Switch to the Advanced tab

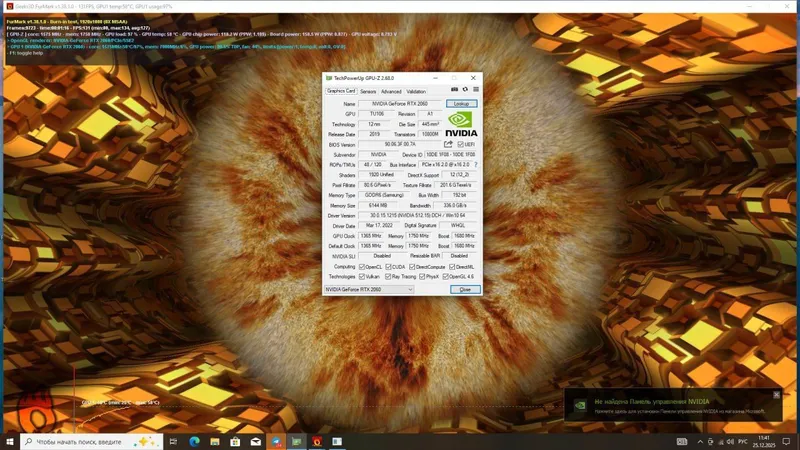pyautogui.click(x=391, y=91)
